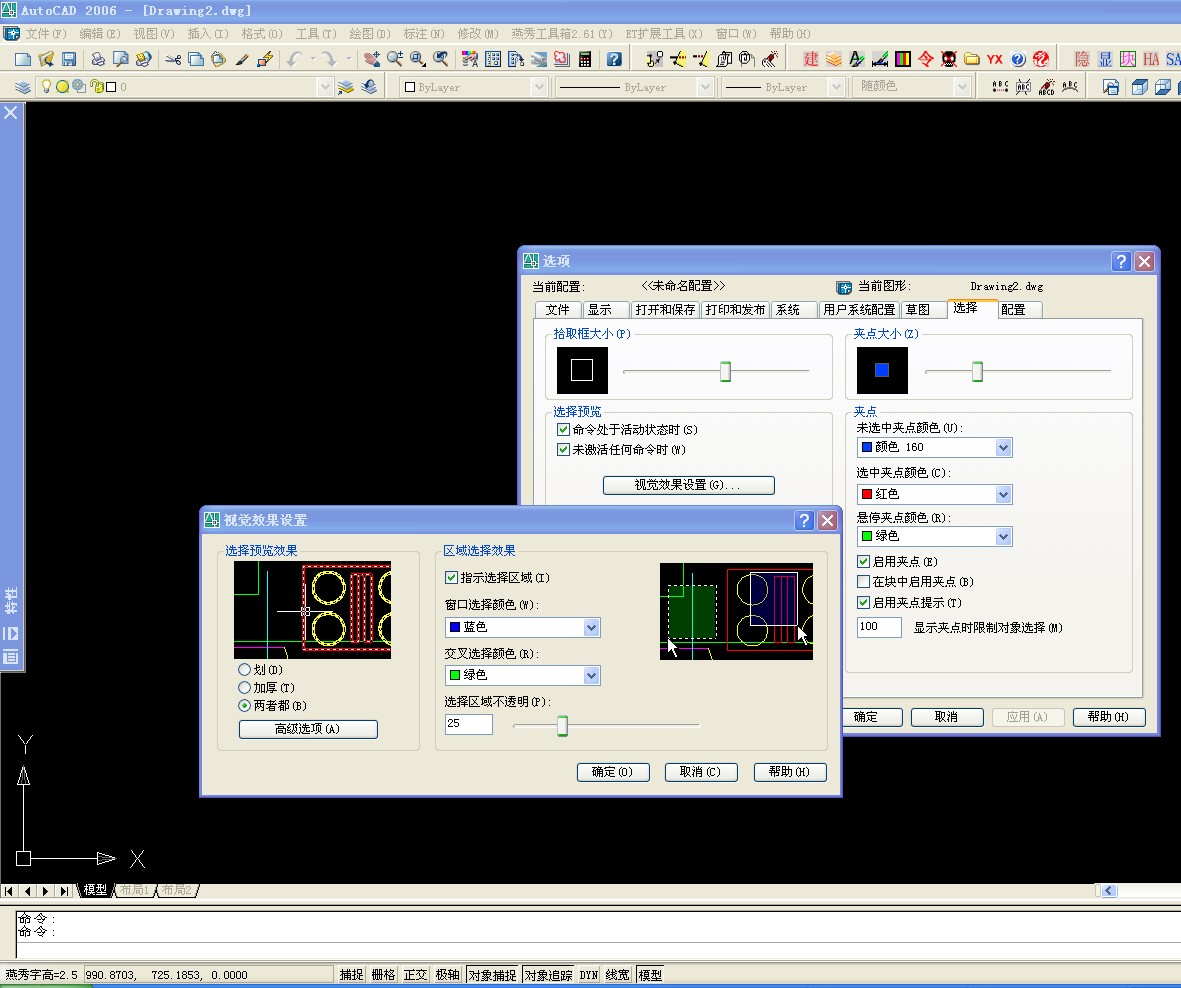Click the blue Help question mark icon

tap(614, 59)
